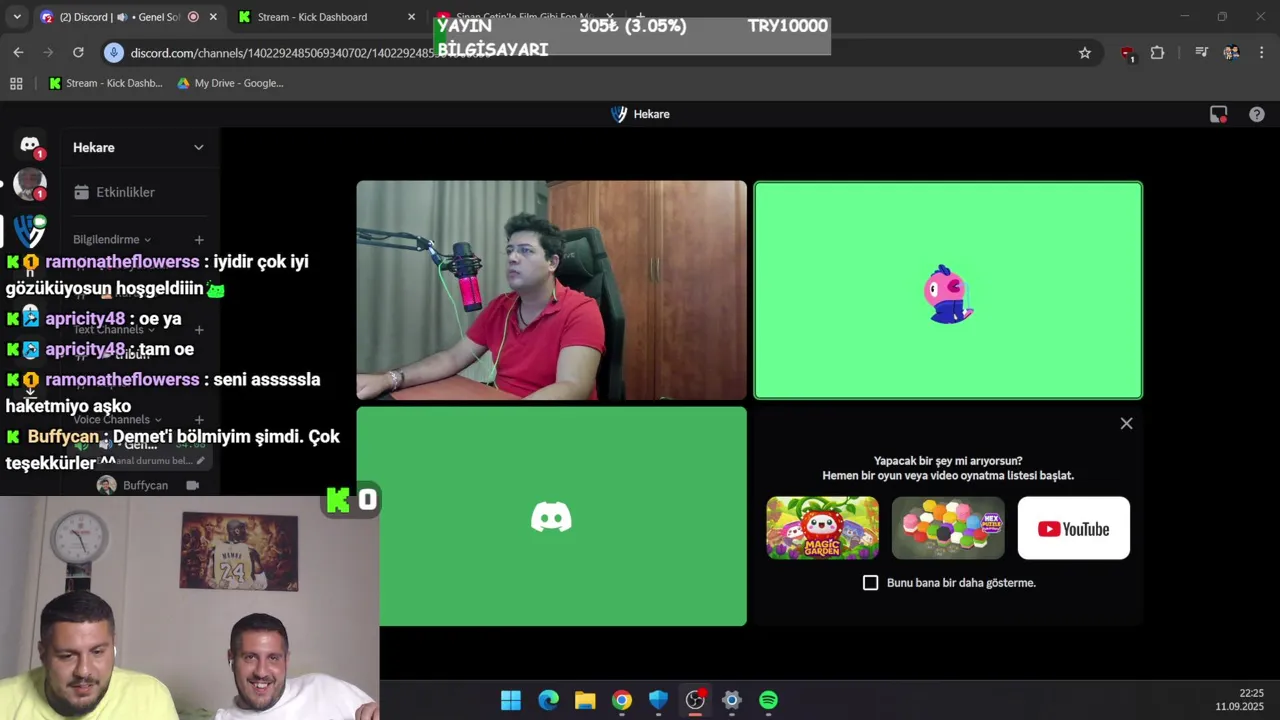Open Stream - Kick Dashb... bookmark
The height and width of the screenshot is (720, 1280).
(106, 83)
